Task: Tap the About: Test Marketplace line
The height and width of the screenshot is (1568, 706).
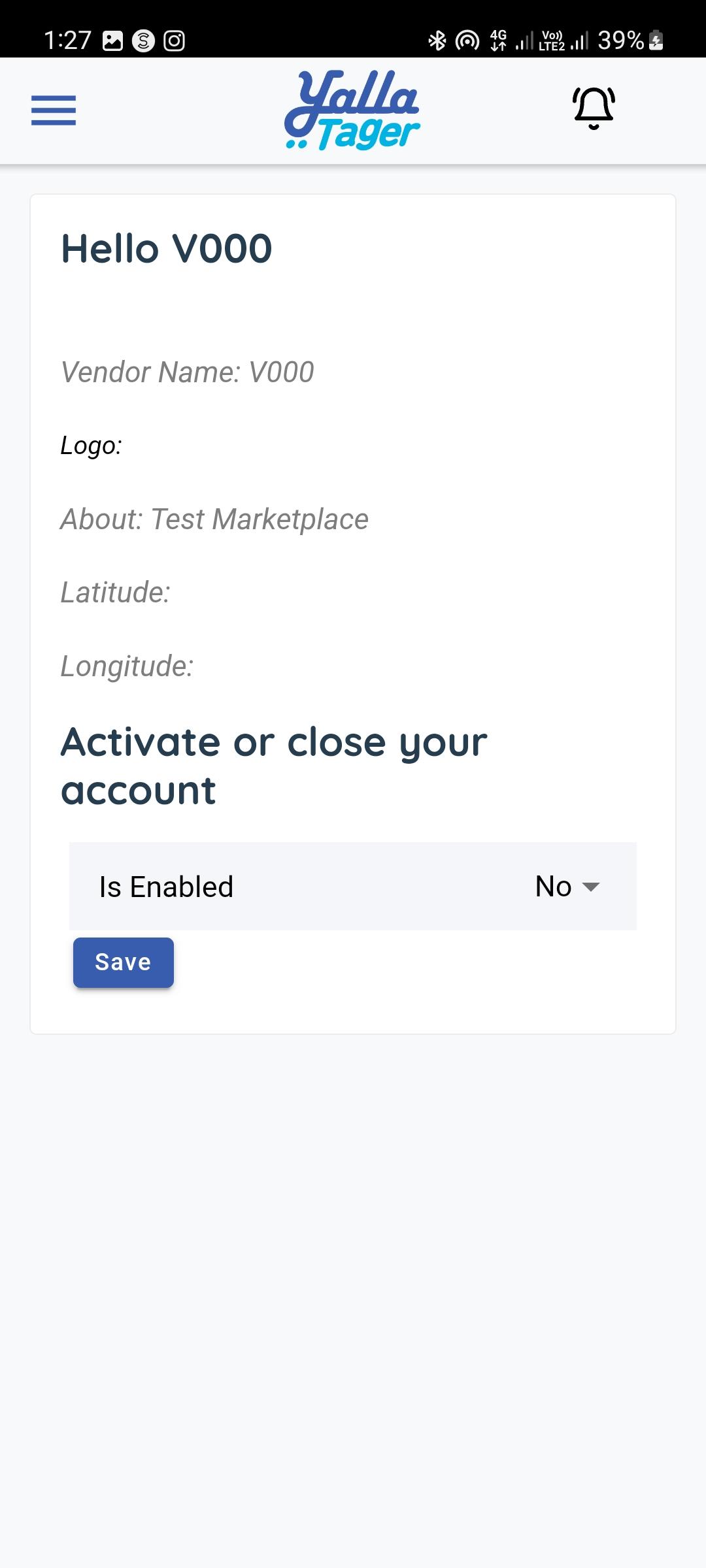Action: tap(214, 519)
